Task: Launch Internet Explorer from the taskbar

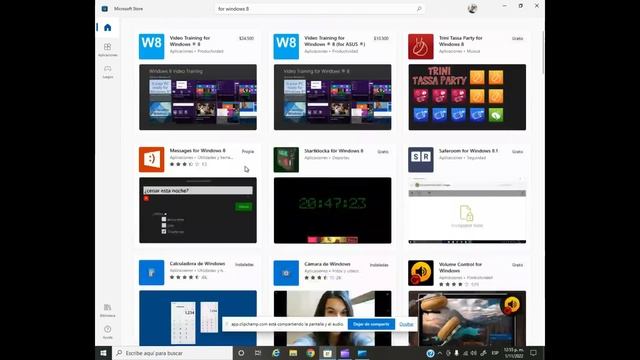Action: (x=276, y=353)
